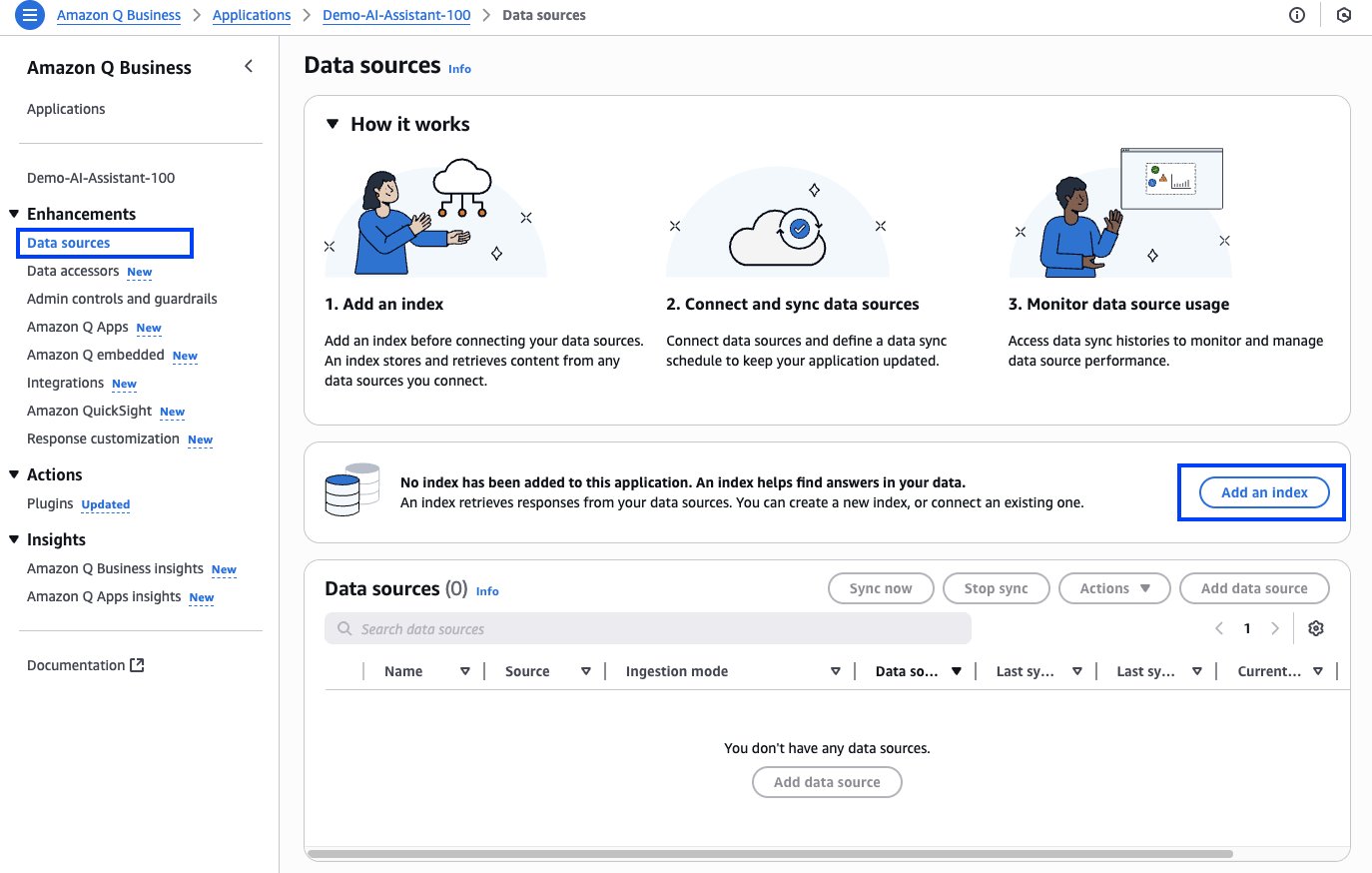Click the info circle icon in top bar
The height and width of the screenshot is (873, 1372).
1297,15
